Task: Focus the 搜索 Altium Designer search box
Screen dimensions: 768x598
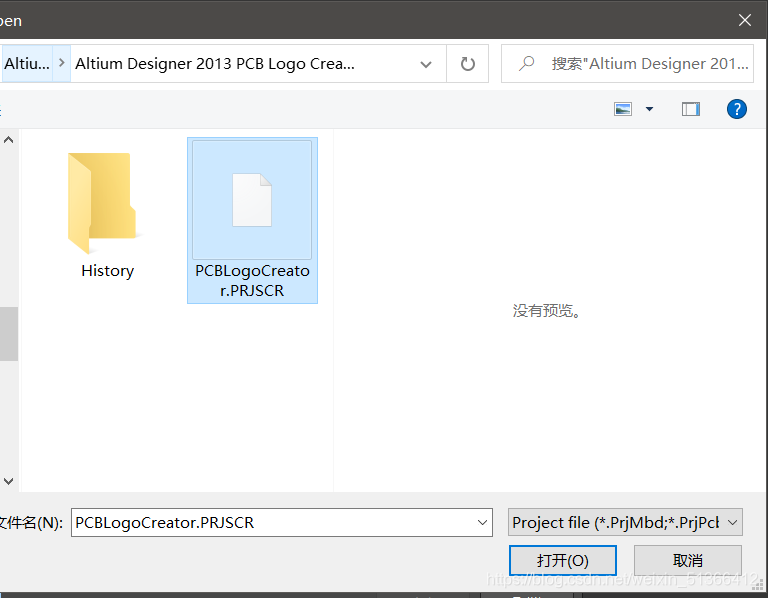Action: pos(627,64)
